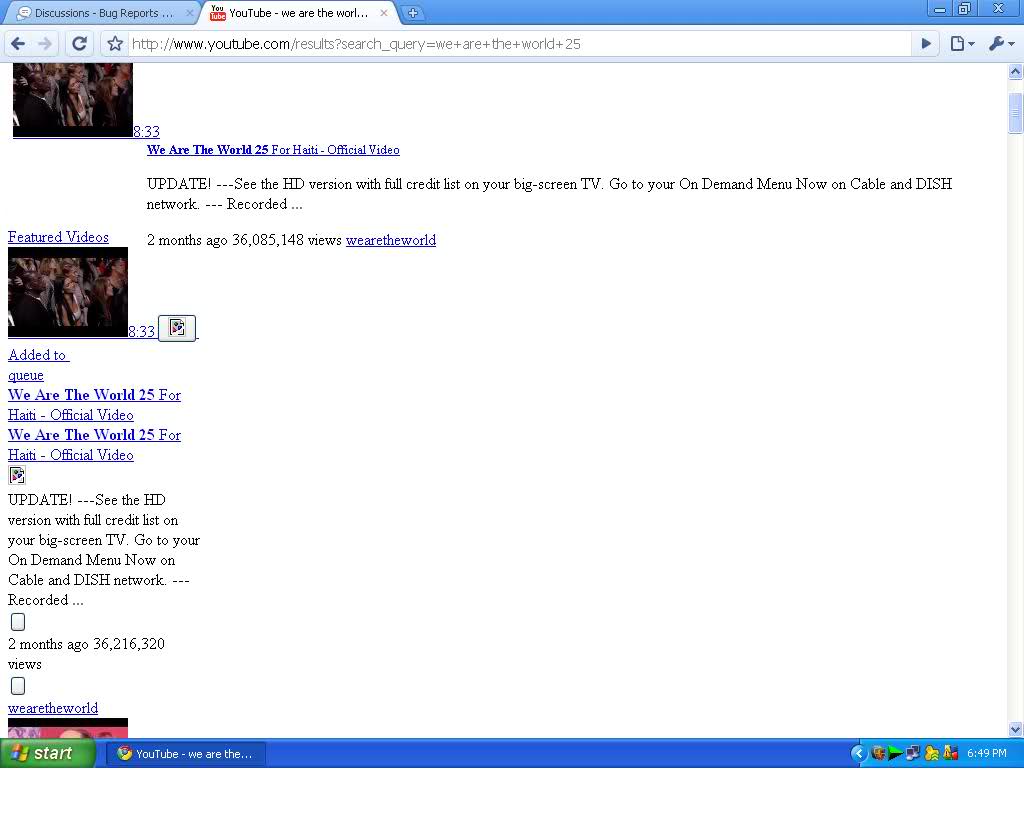Click the YouTube taskbar button
This screenshot has width=1024, height=822.
186,753
